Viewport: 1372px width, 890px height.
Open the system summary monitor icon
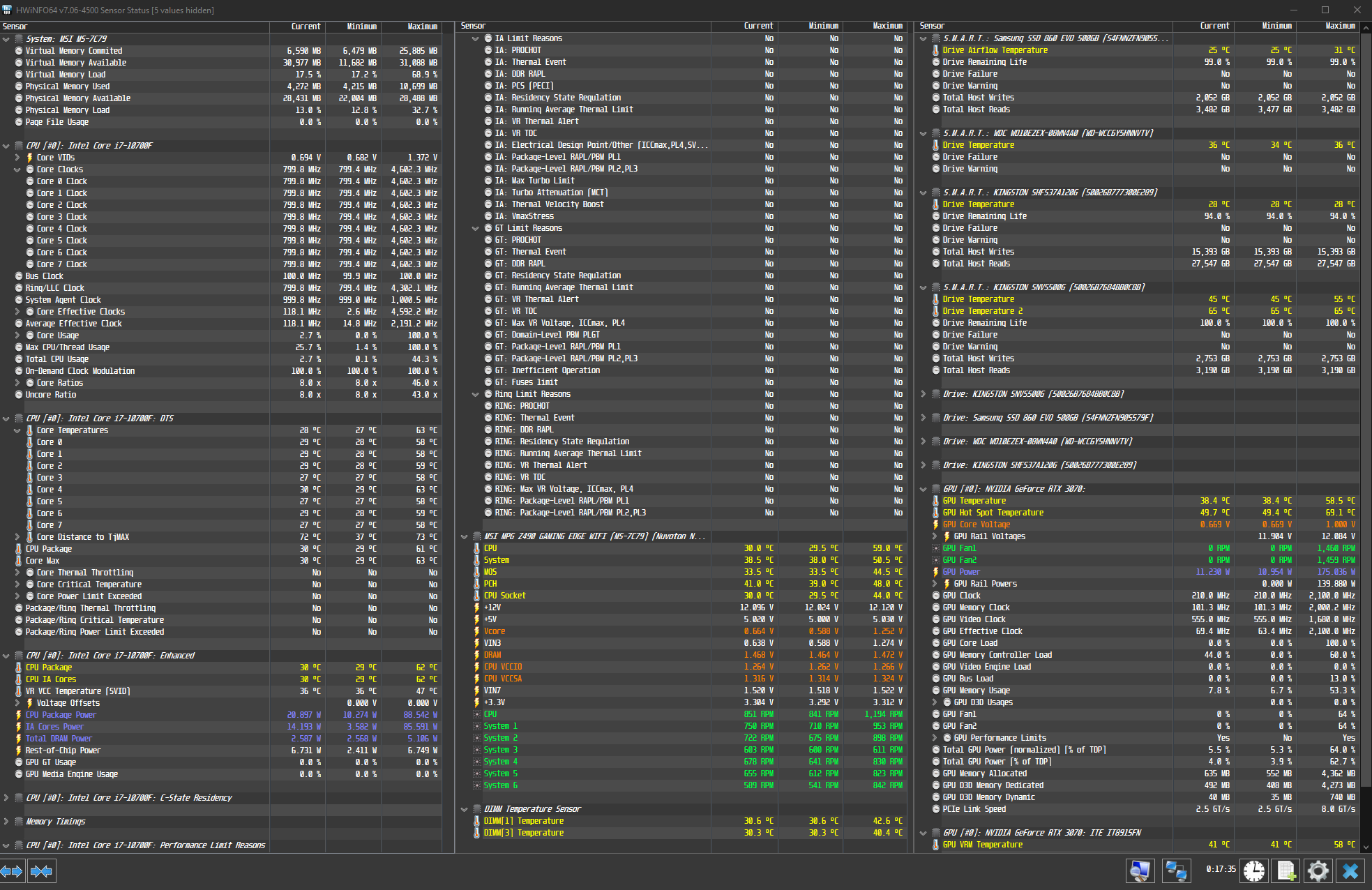click(x=1140, y=871)
